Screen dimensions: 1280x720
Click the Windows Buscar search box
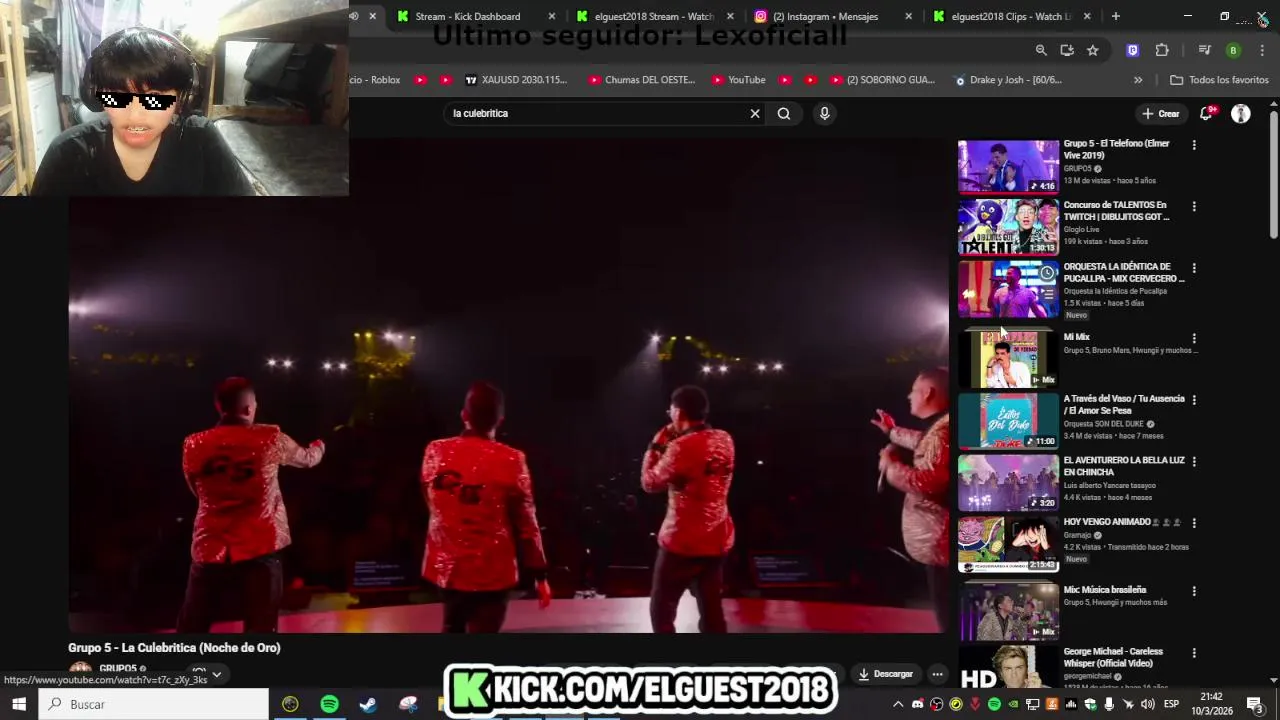154,704
